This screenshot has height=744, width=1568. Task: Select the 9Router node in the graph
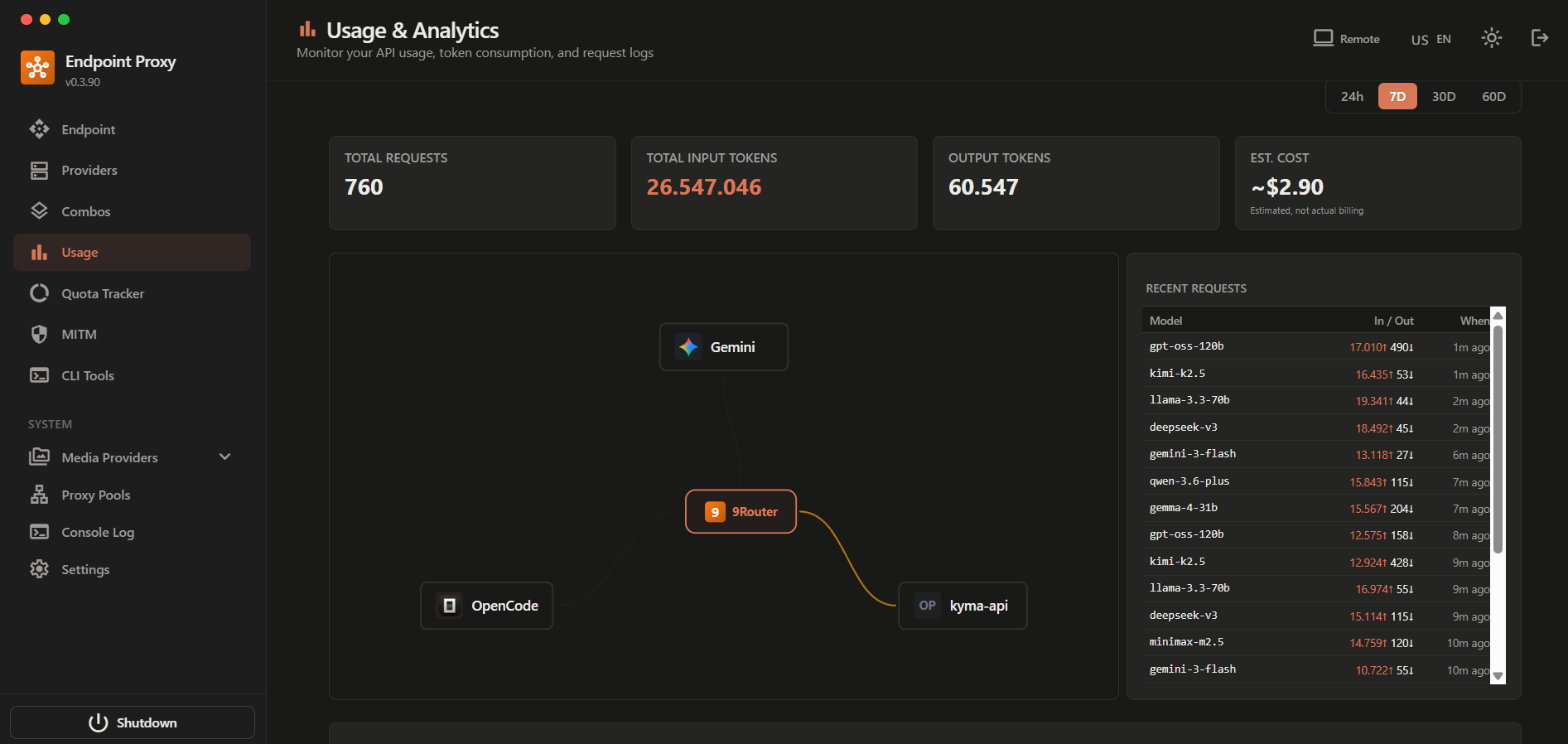741,512
